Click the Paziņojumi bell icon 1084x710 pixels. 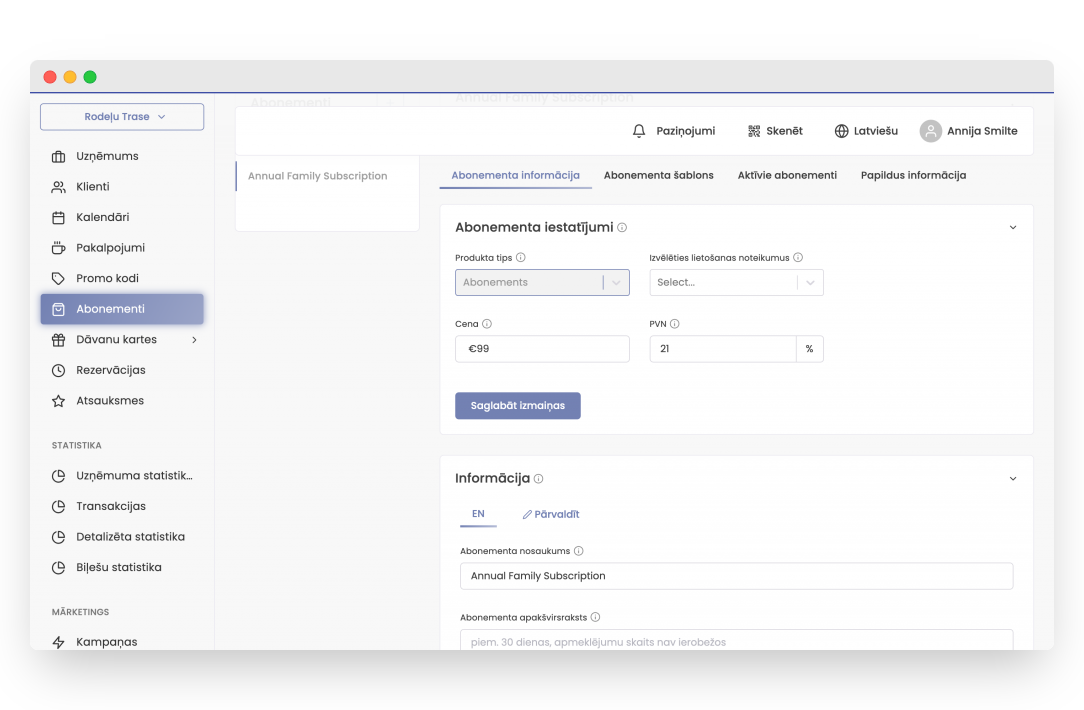coord(639,131)
